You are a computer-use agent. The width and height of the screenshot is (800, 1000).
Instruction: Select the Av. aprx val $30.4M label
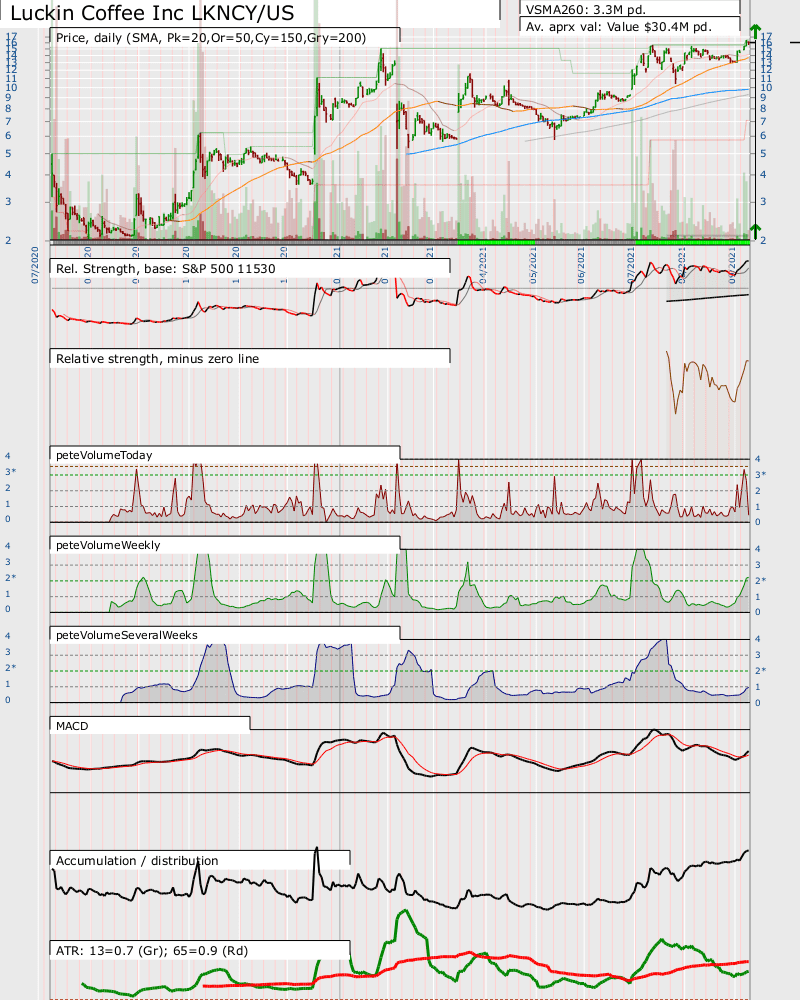tap(618, 27)
